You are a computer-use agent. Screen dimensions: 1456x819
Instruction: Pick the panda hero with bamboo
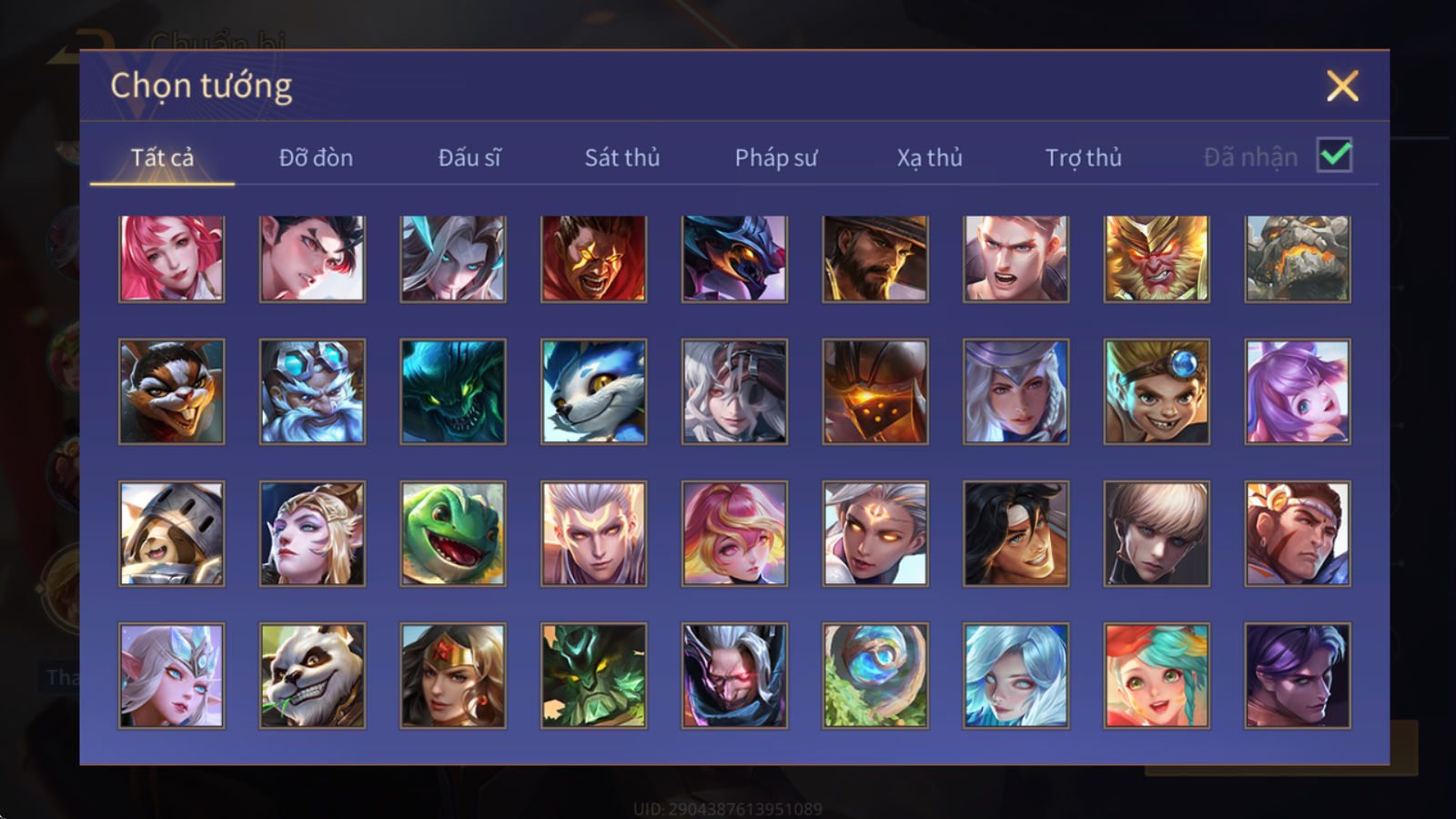point(312,675)
